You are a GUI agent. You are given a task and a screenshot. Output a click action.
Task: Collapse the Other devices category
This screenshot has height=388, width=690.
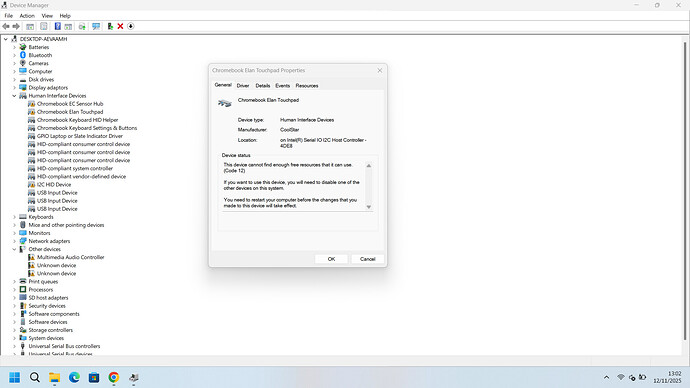click(14, 249)
